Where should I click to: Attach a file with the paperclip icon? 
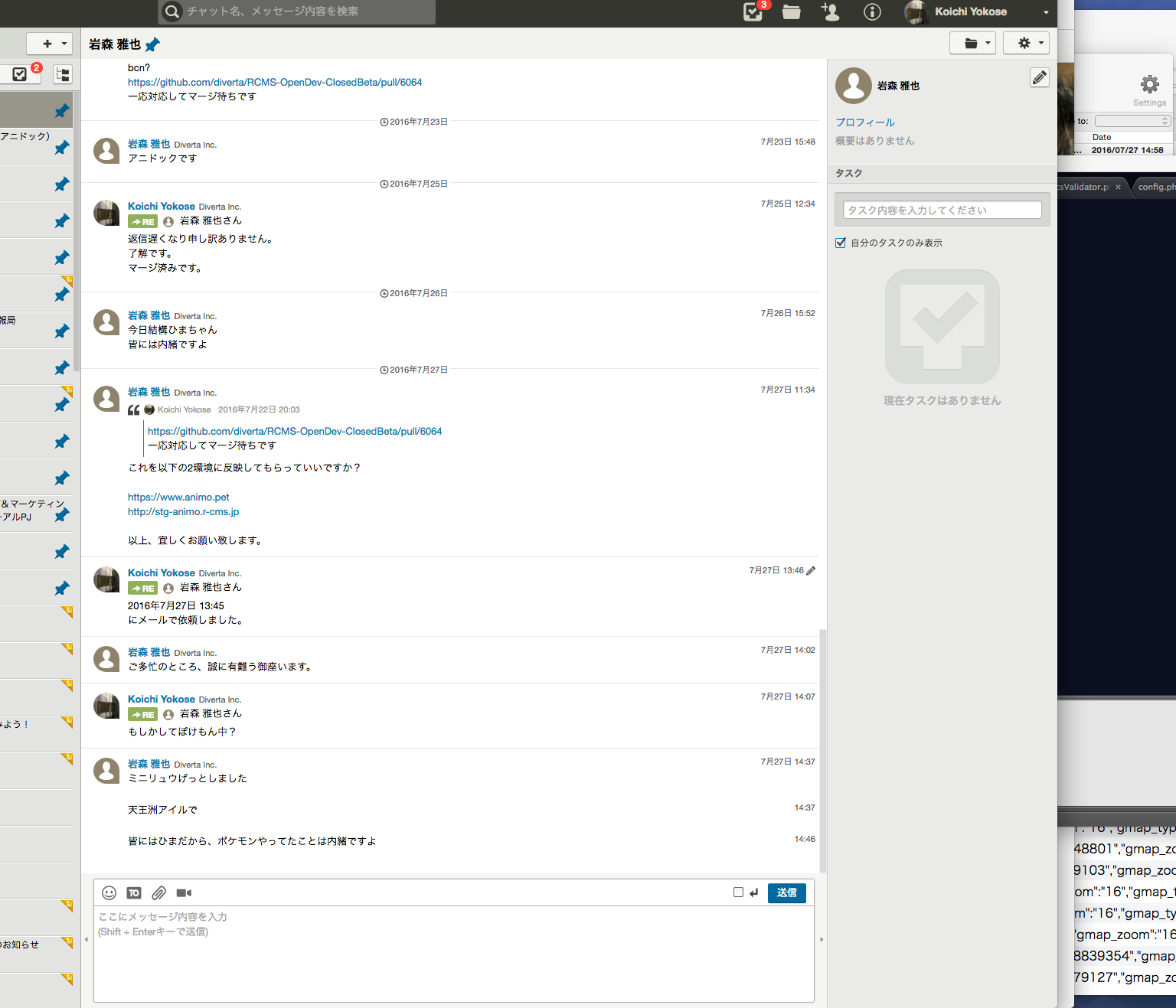[x=158, y=893]
